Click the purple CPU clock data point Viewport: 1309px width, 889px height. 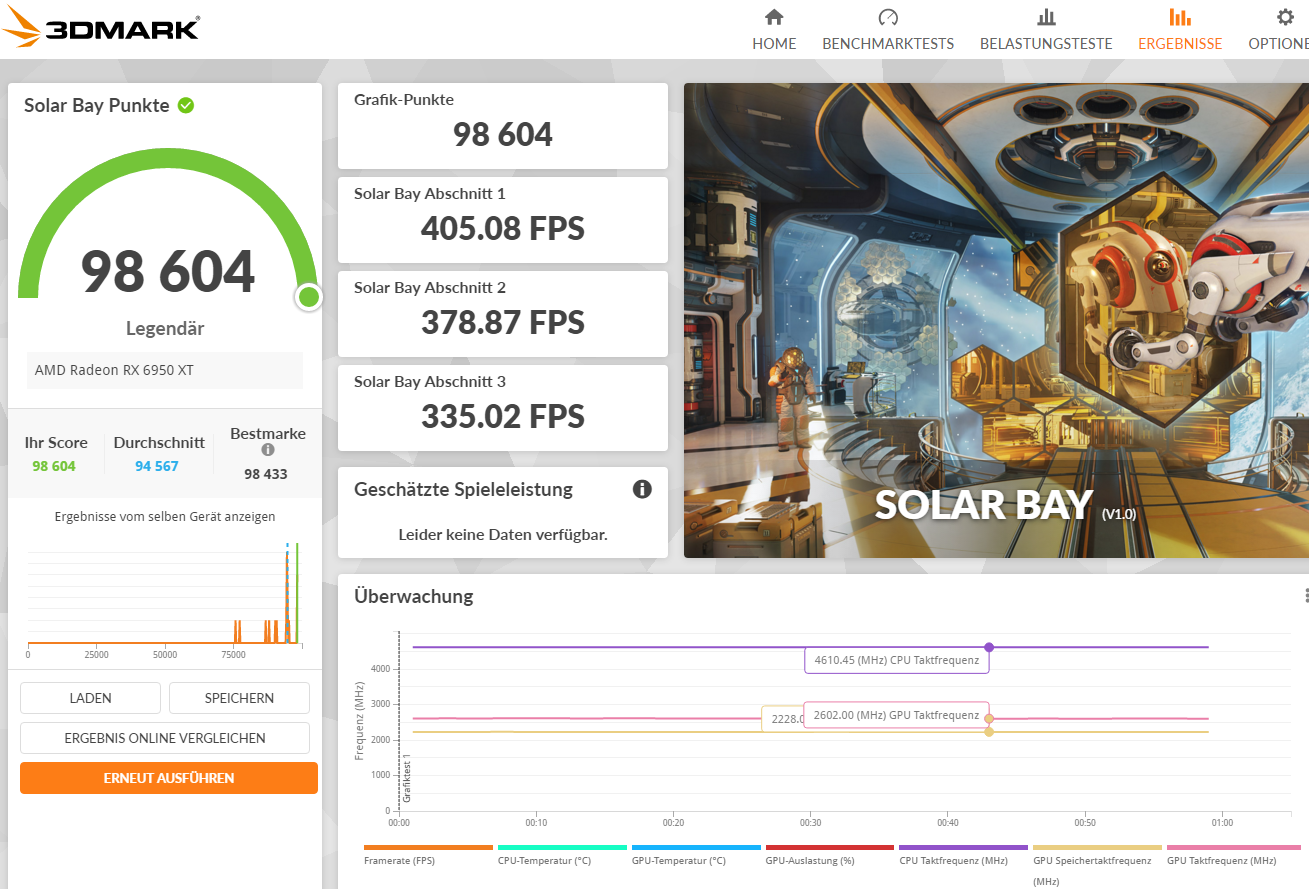pyautogui.click(x=989, y=647)
